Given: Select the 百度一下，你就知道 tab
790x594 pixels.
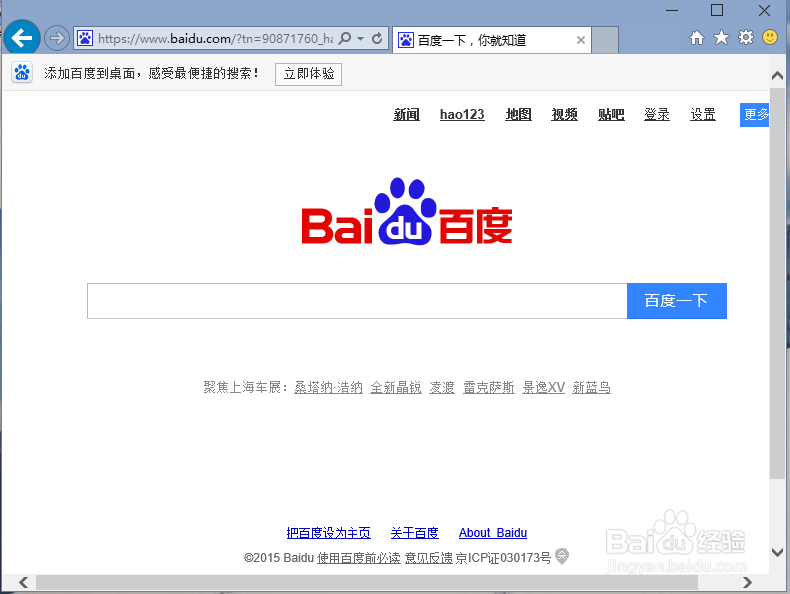Looking at the screenshot, I should (x=491, y=40).
